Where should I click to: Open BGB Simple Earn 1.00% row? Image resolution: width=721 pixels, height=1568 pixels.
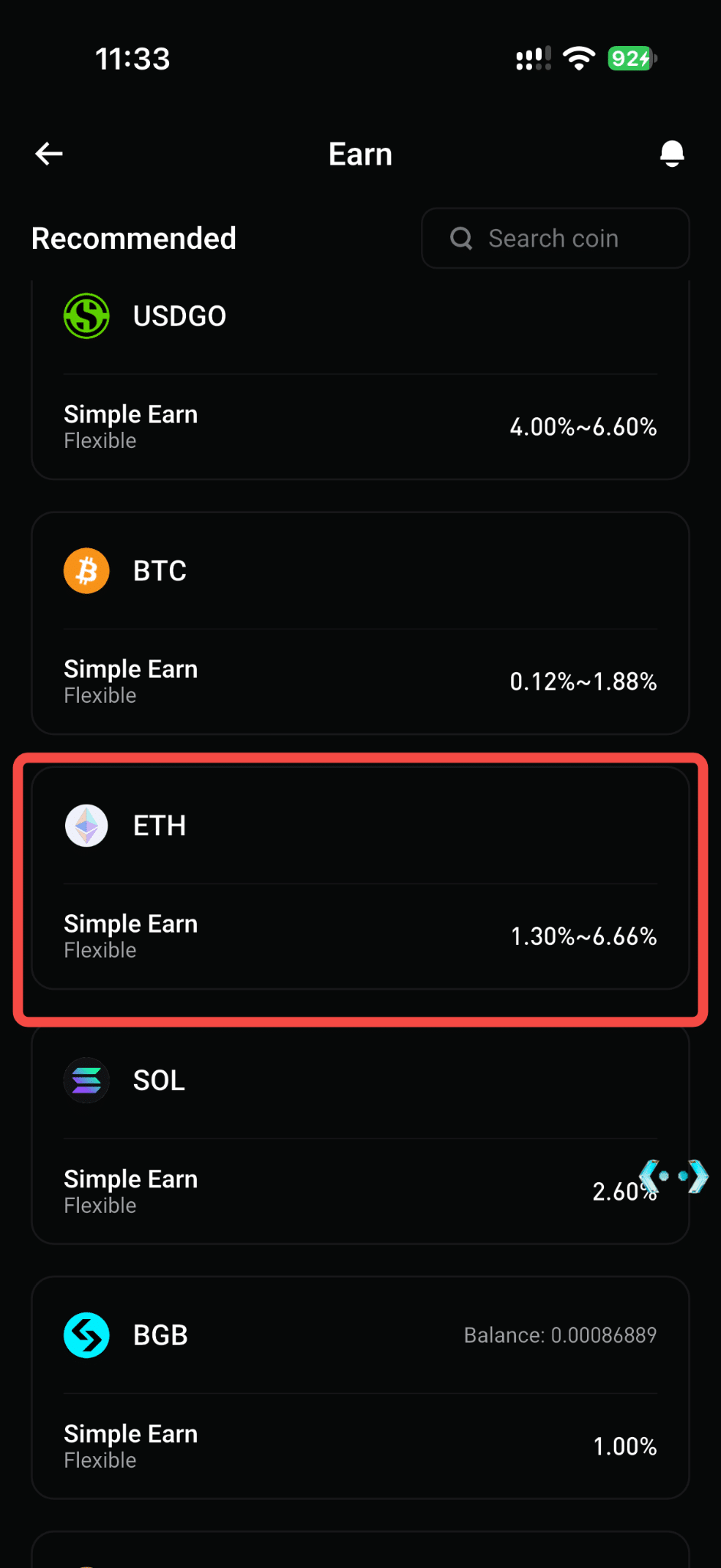pos(360,1446)
